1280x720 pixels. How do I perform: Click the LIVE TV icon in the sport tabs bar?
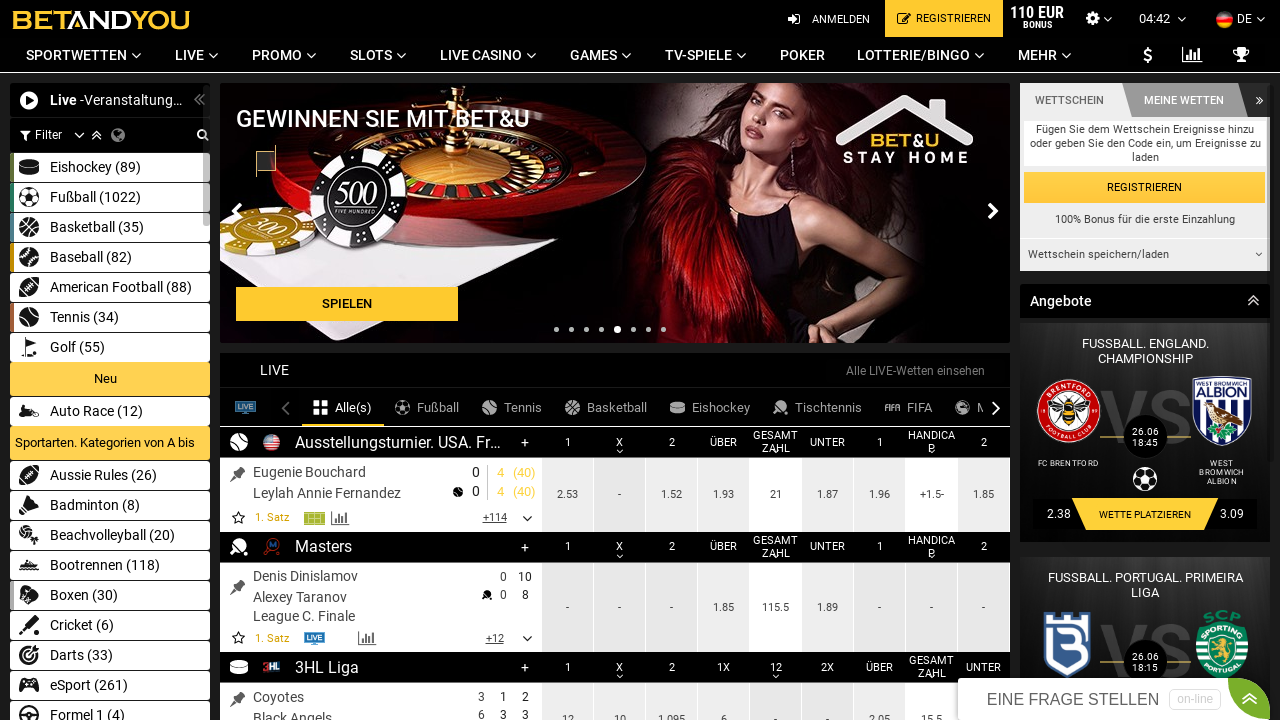click(245, 407)
